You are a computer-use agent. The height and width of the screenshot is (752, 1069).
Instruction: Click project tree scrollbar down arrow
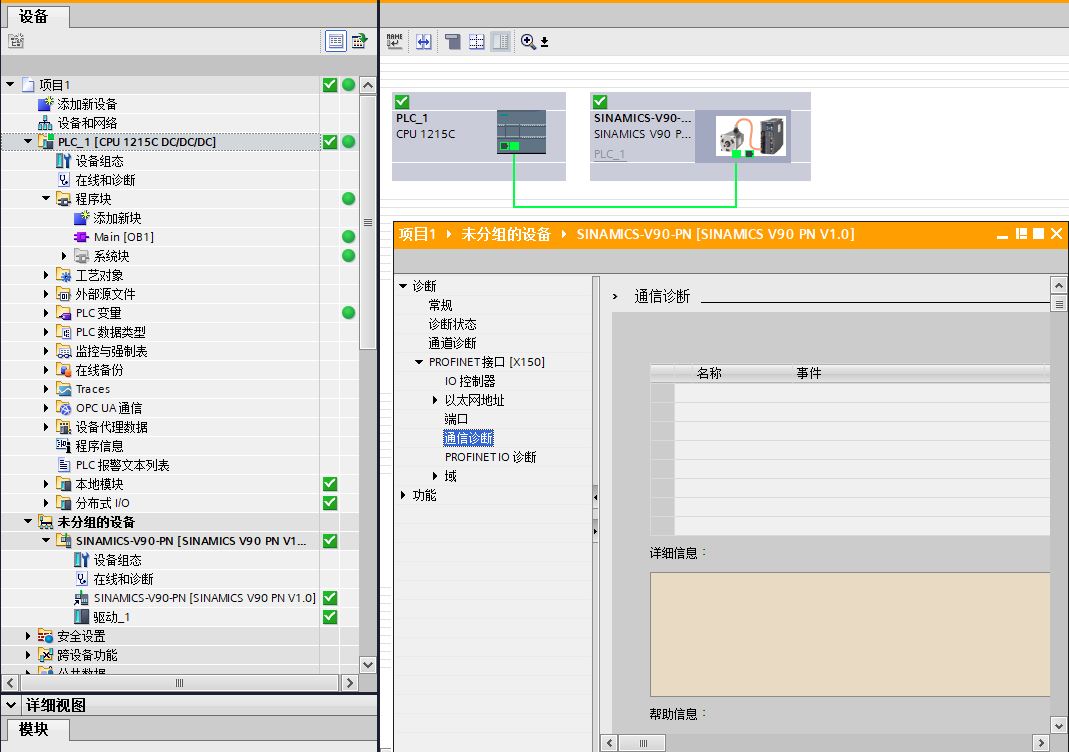click(367, 665)
